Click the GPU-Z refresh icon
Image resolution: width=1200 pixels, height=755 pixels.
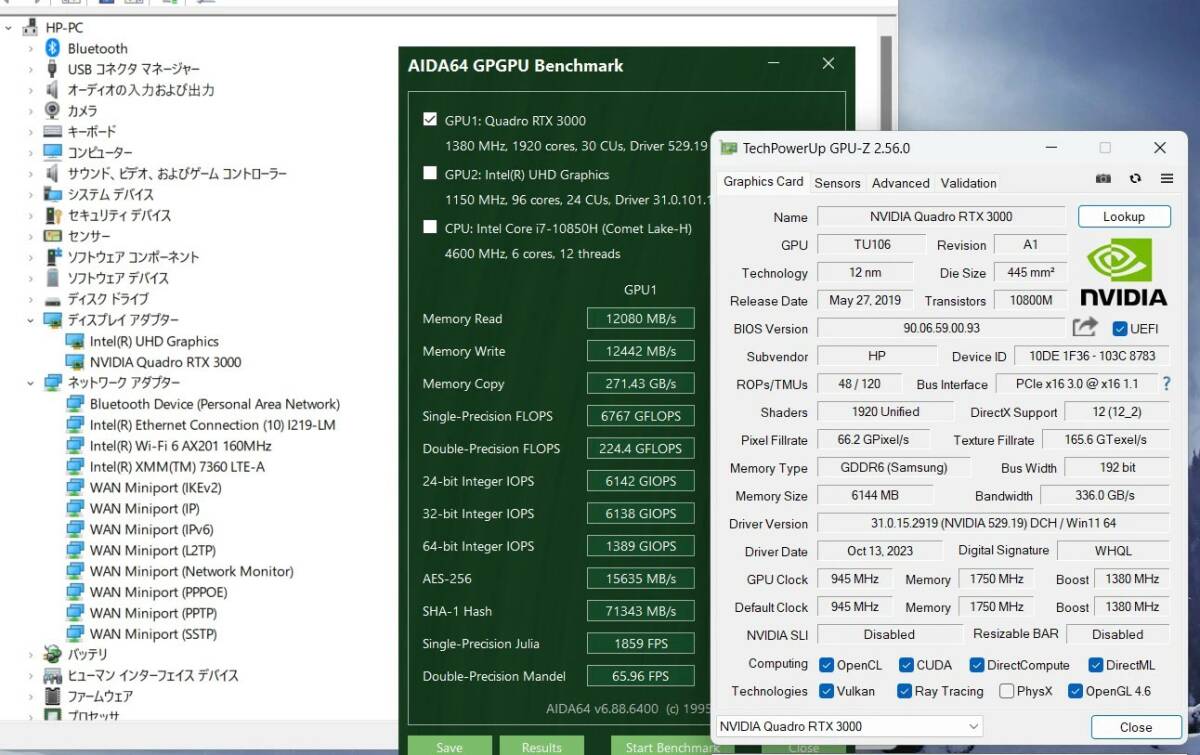pos(1135,179)
